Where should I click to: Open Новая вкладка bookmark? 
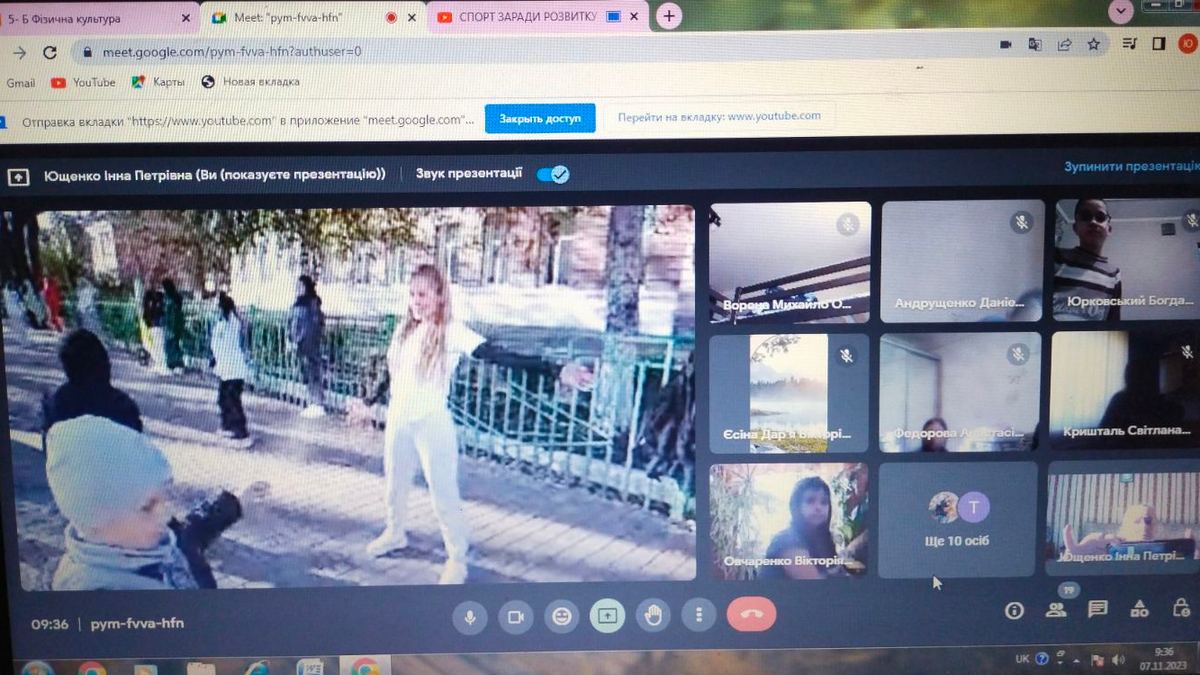[x=252, y=81]
